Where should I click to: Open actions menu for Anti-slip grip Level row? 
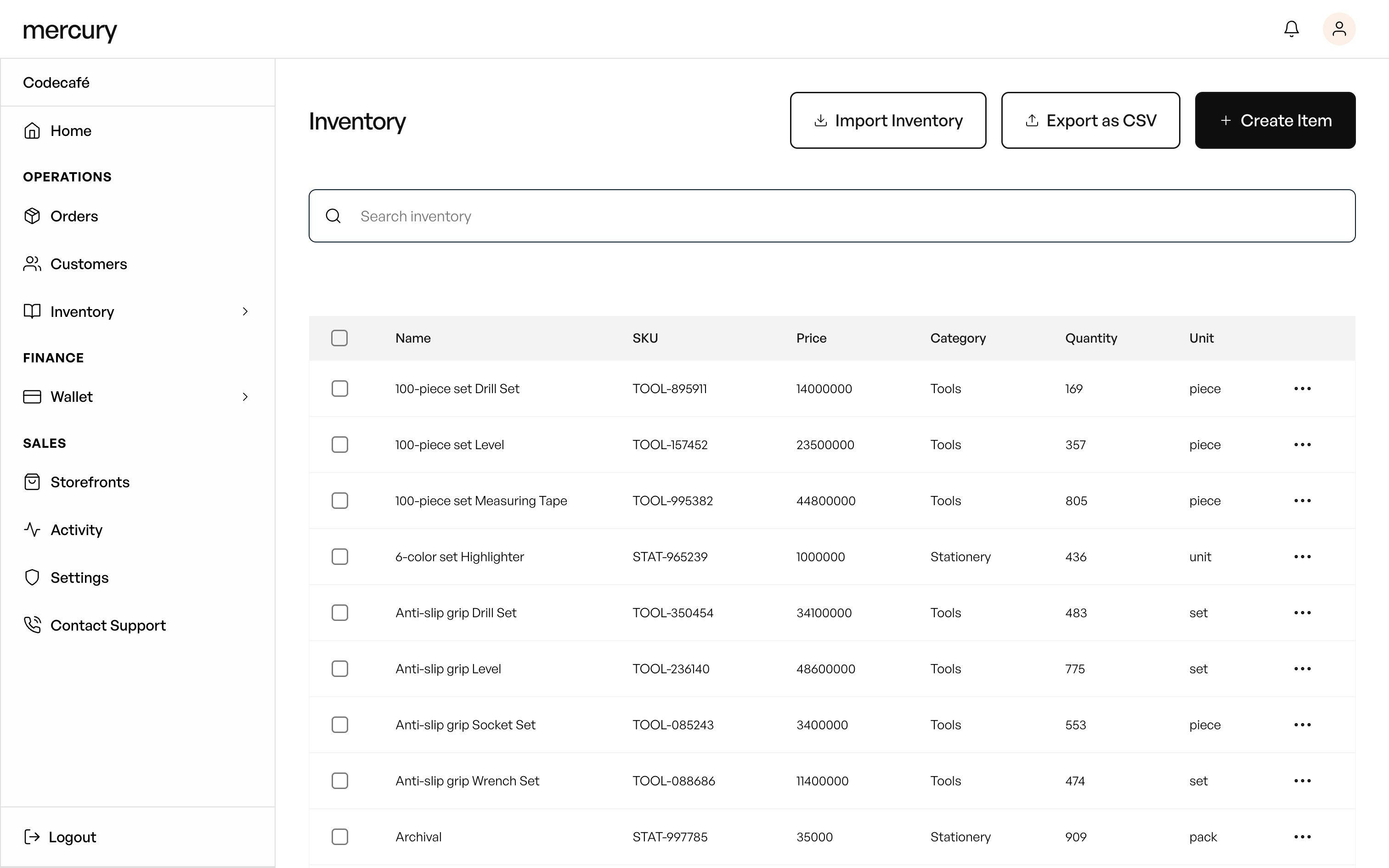coord(1302,669)
